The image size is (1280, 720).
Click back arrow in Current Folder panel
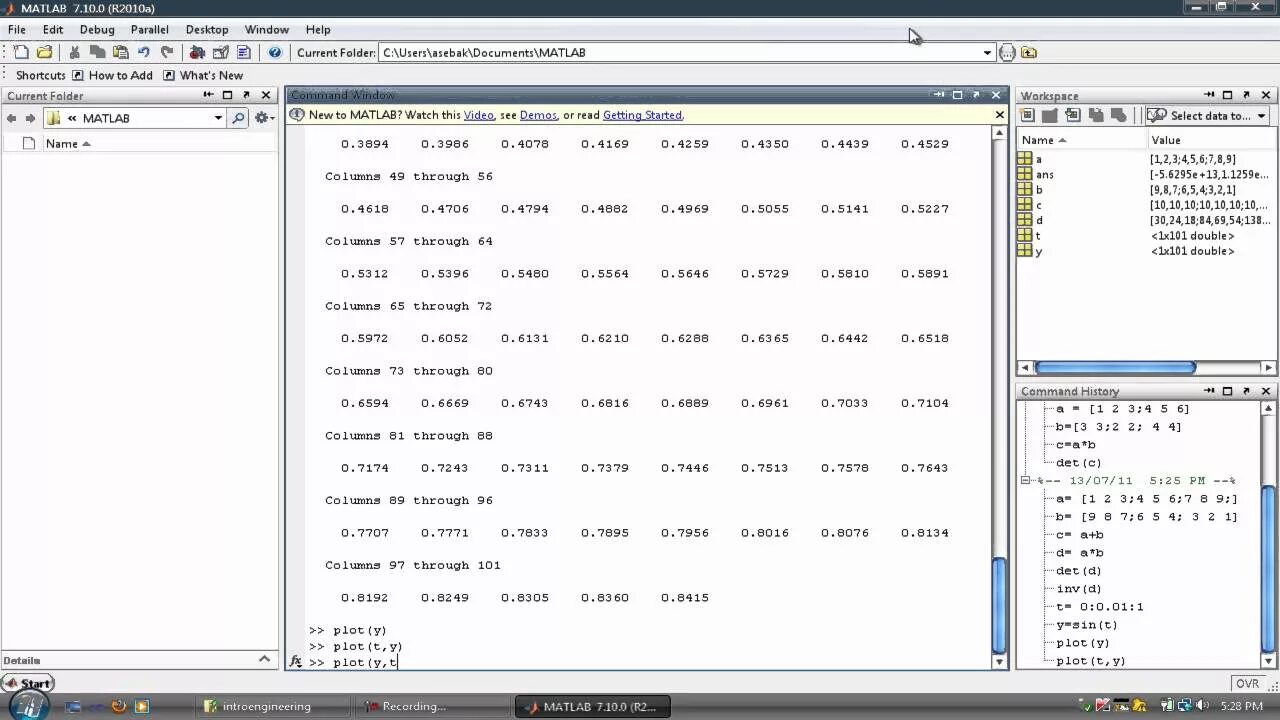[x=12, y=118]
